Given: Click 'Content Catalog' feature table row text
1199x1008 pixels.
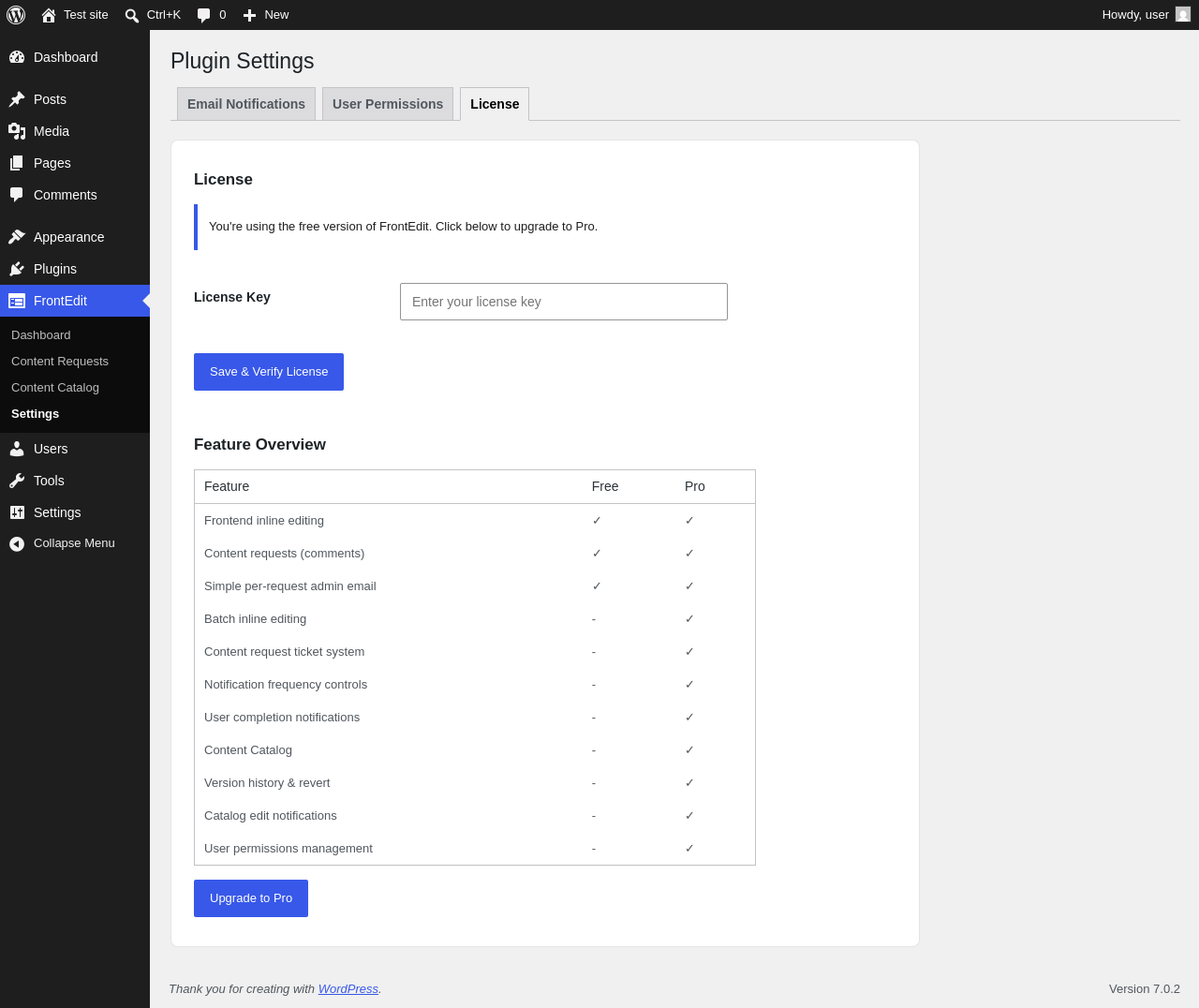Looking at the screenshot, I should (x=248, y=750).
